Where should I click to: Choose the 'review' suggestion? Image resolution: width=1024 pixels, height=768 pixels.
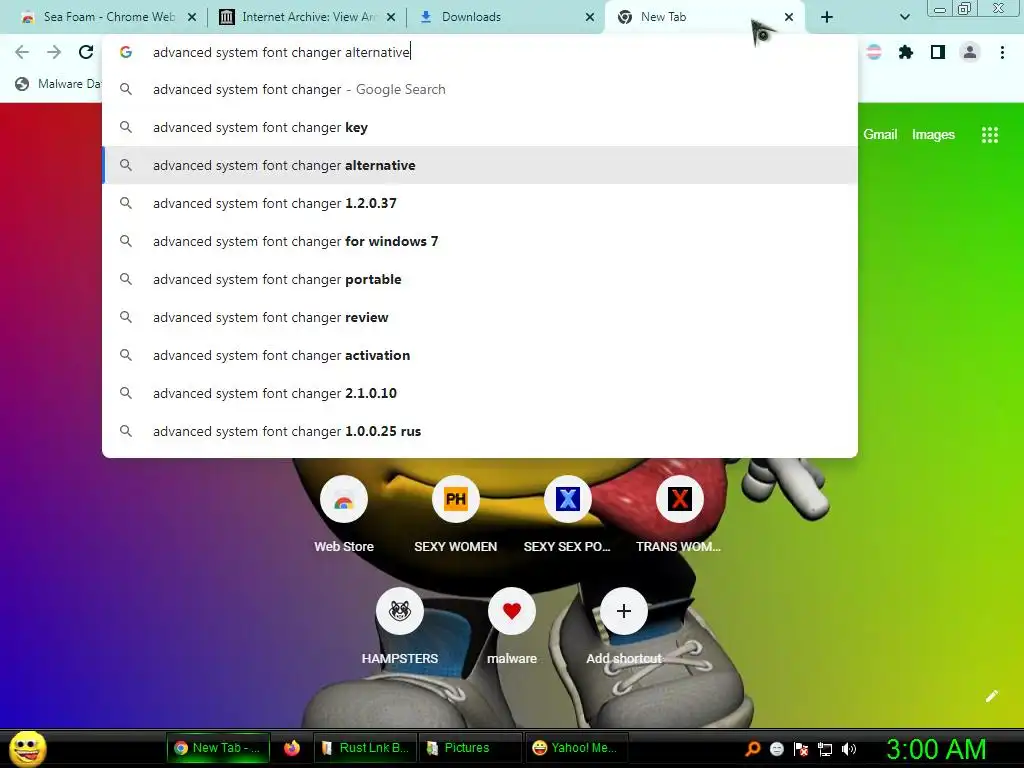pyautogui.click(x=480, y=317)
